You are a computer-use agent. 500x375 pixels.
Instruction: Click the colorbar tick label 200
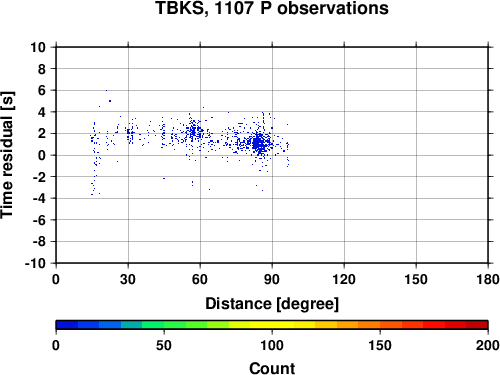pos(488,345)
